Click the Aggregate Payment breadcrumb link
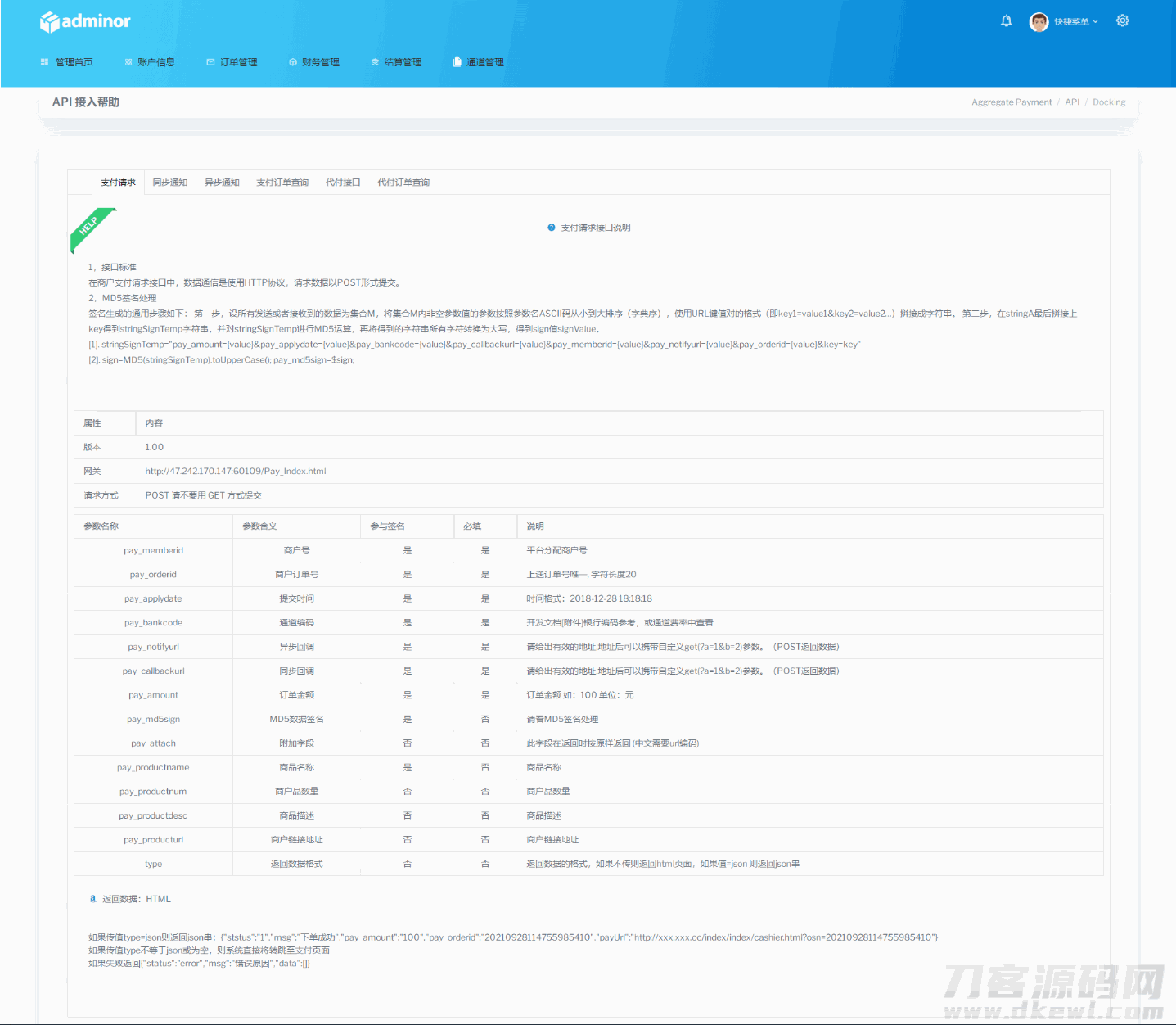The width and height of the screenshot is (1176, 1025). point(1012,102)
